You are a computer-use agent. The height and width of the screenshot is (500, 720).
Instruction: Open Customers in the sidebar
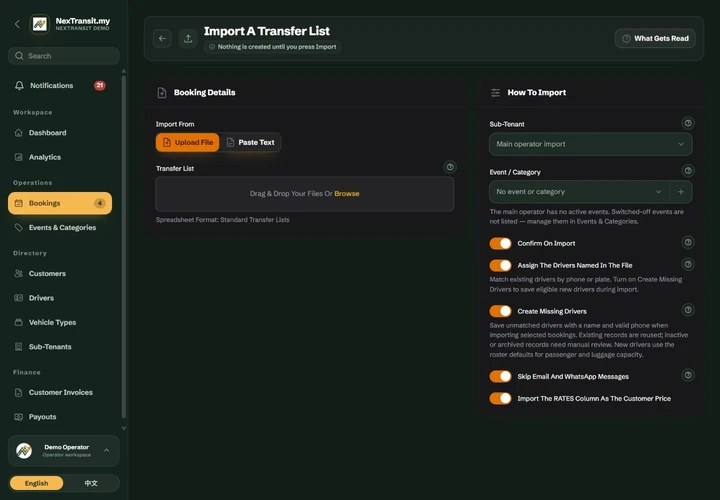coord(60,273)
